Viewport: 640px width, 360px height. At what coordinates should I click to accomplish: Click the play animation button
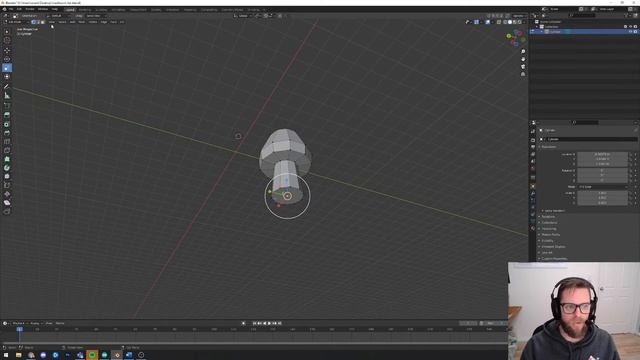[269, 323]
